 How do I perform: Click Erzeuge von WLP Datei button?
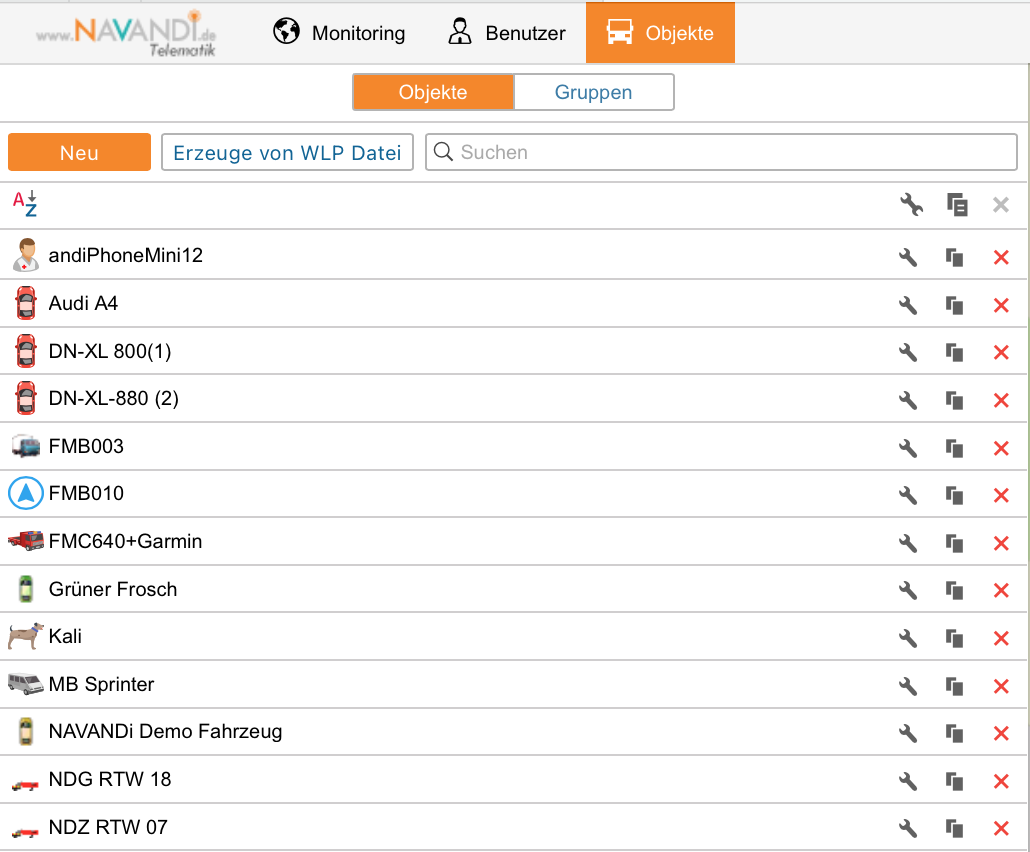pyautogui.click(x=287, y=152)
